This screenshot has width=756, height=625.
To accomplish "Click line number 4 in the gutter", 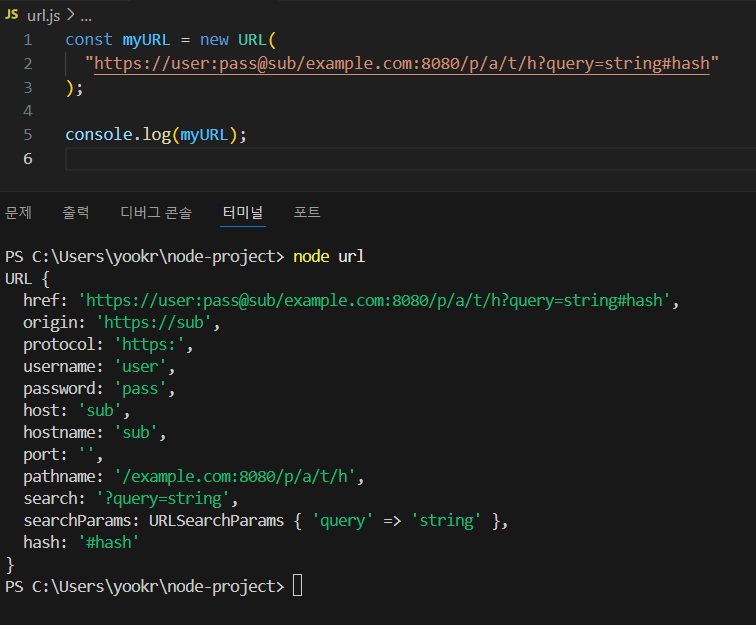I will point(28,111).
